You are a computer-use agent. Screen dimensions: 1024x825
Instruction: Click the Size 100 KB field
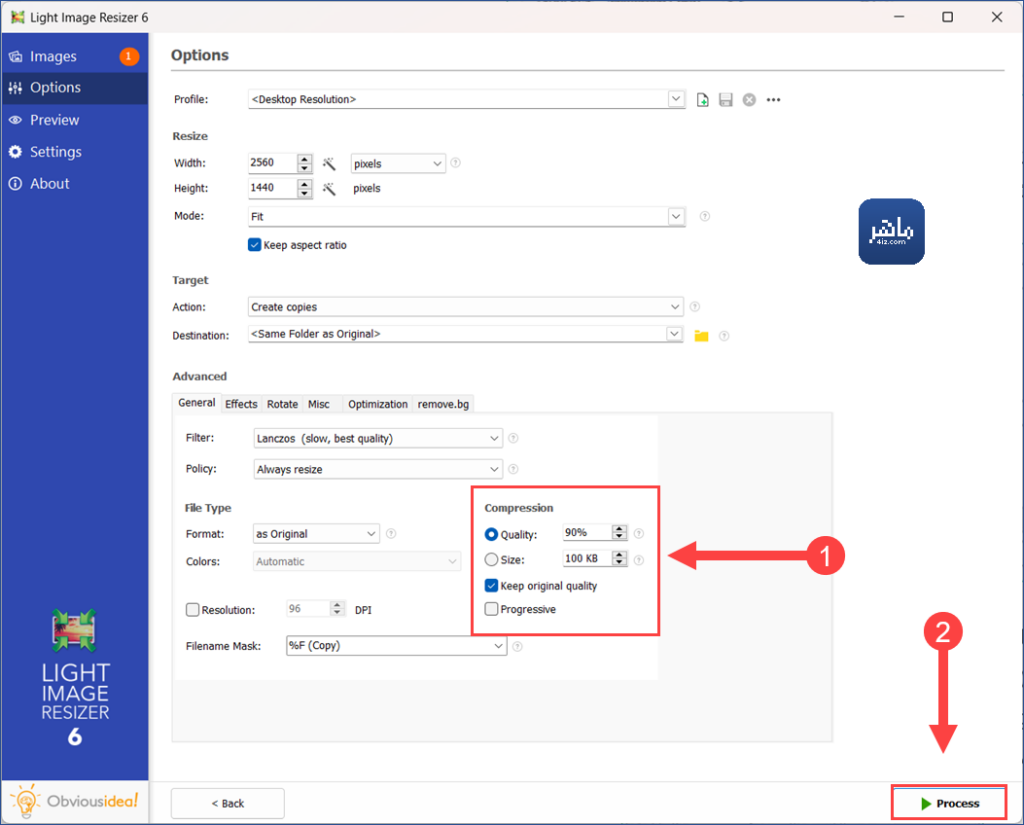587,558
